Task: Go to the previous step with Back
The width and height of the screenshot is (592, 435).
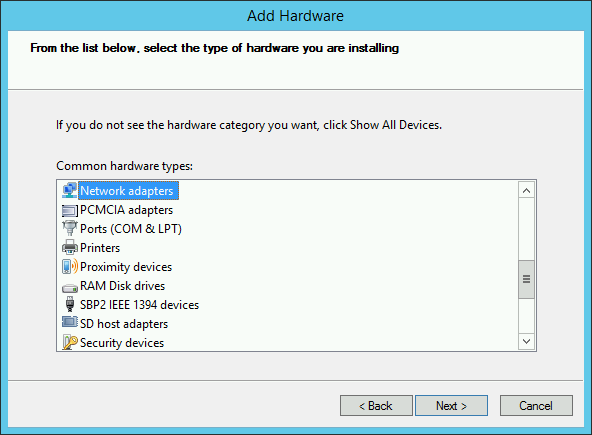Action: 376,406
